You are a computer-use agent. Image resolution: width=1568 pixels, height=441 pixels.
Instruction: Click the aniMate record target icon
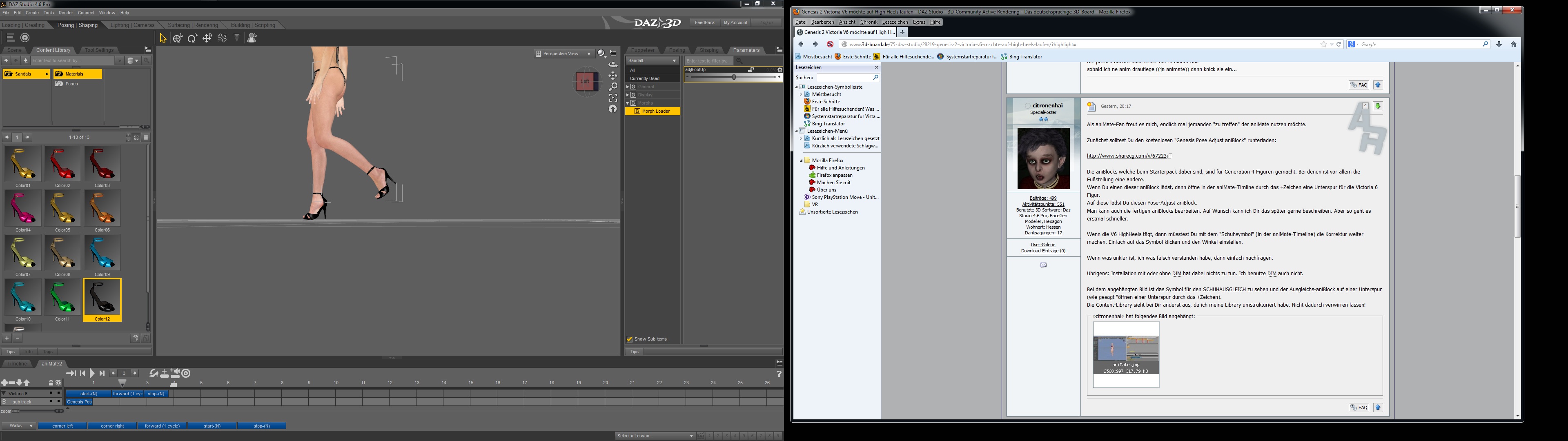coord(186,373)
